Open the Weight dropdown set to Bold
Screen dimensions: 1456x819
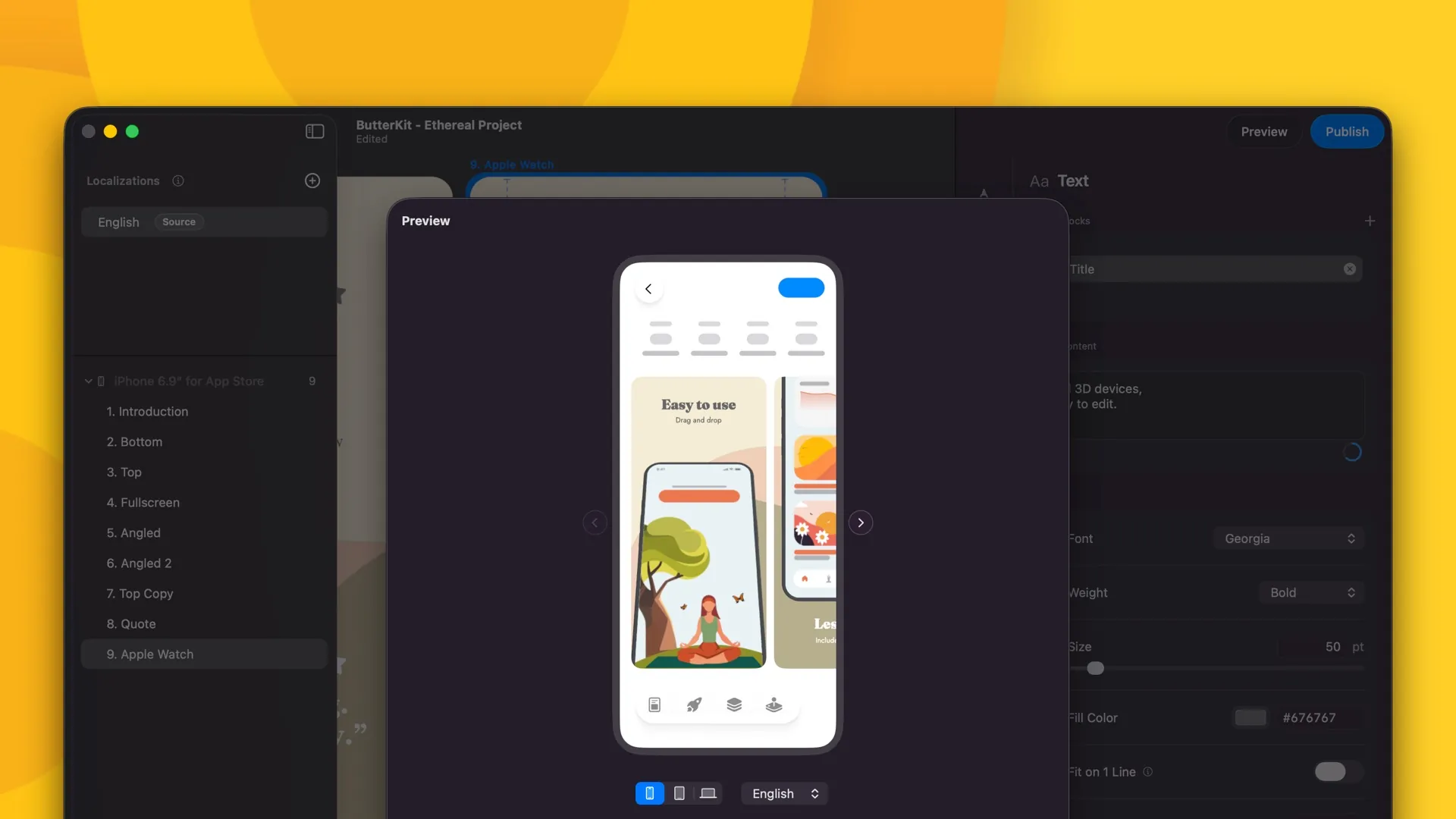pyautogui.click(x=1311, y=592)
